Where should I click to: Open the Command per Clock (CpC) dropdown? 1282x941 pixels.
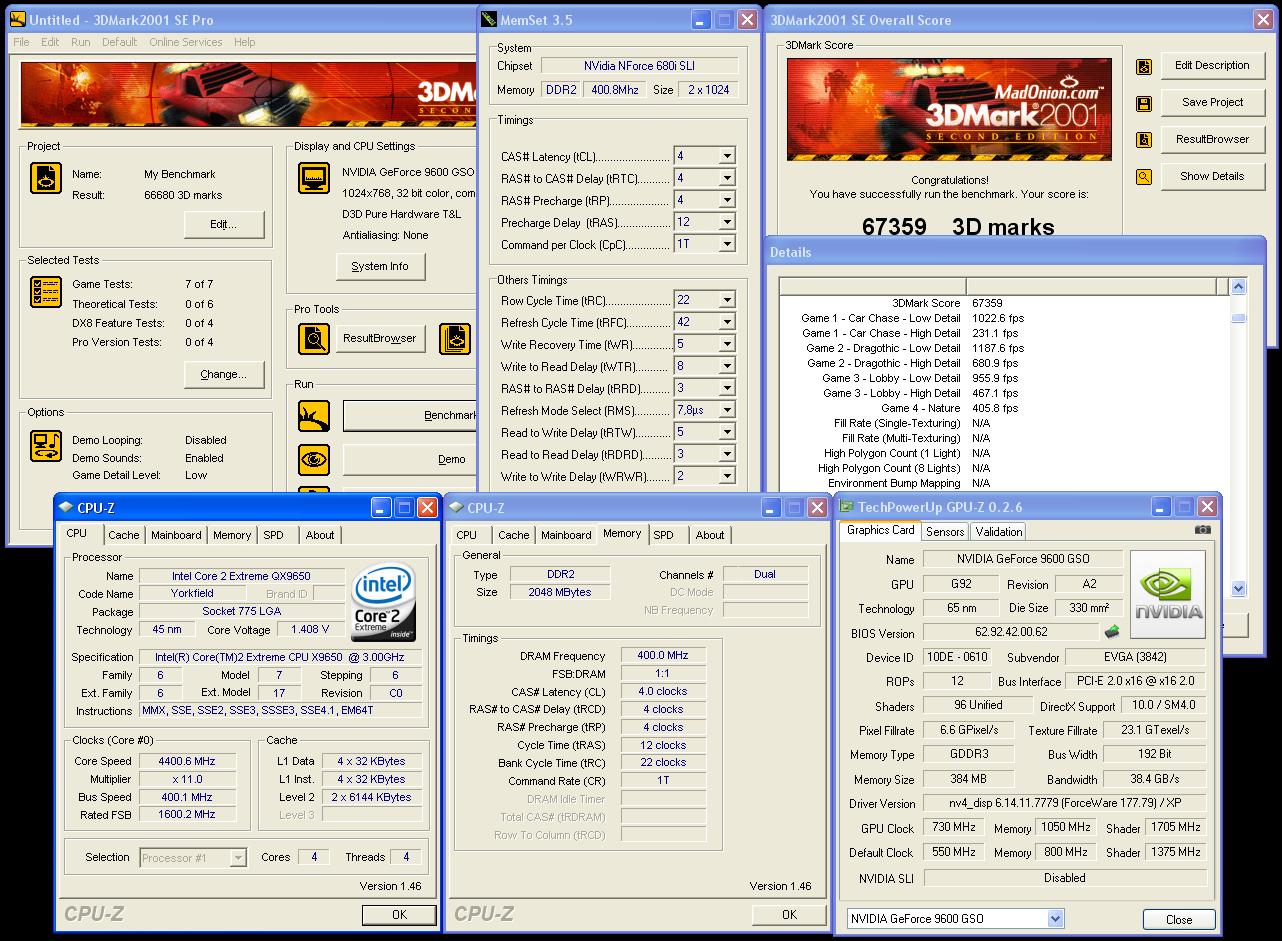tap(727, 244)
